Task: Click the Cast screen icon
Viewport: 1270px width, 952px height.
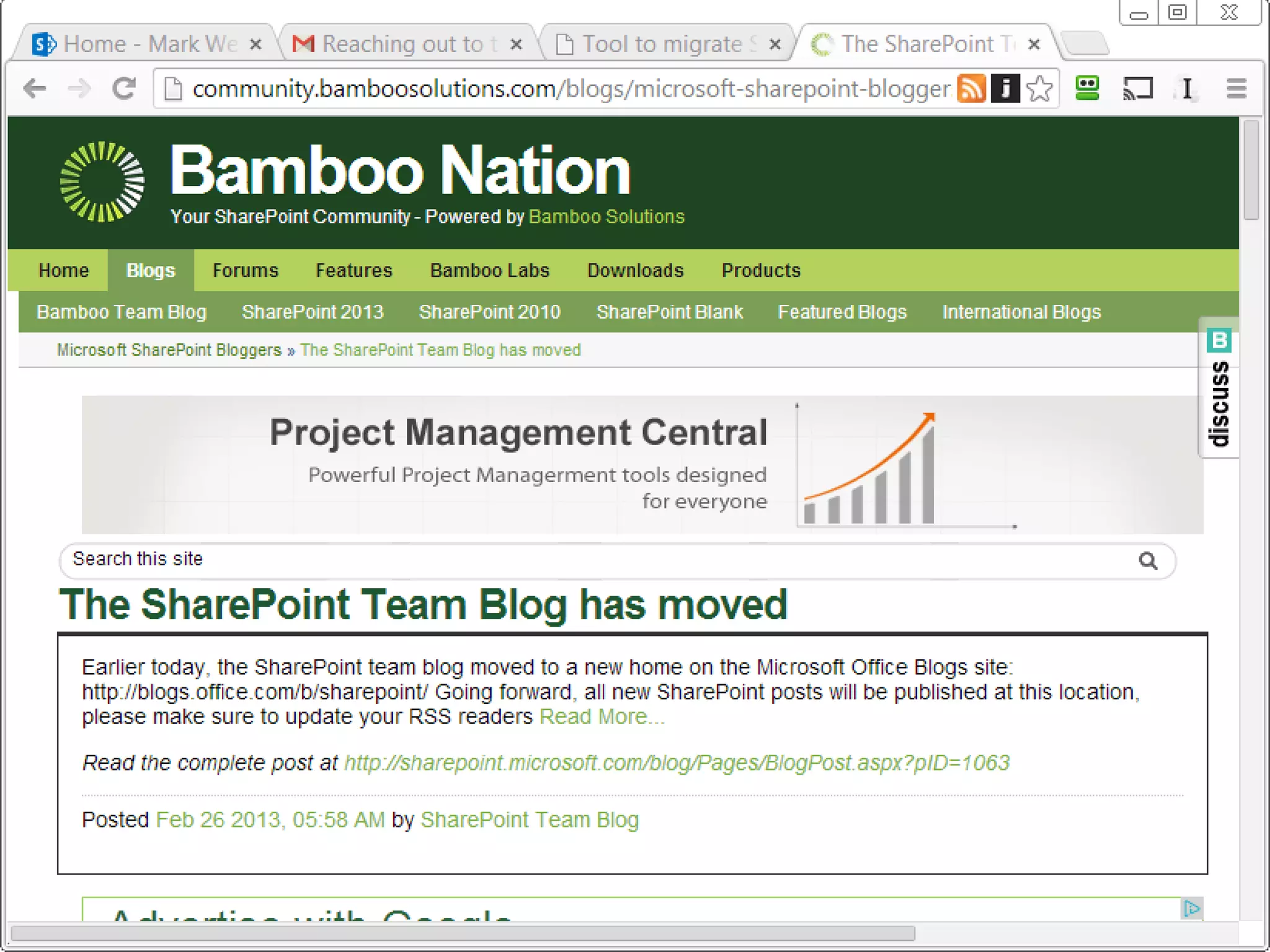Action: click(1138, 89)
